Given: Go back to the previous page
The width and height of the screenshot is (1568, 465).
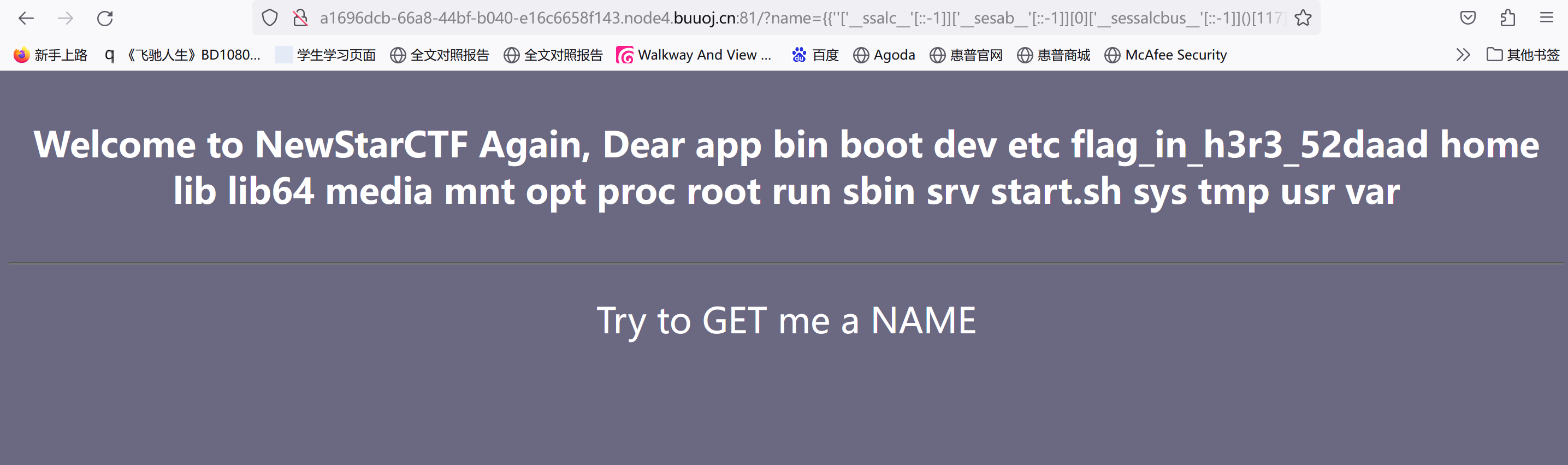Looking at the screenshot, I should pos(26,18).
